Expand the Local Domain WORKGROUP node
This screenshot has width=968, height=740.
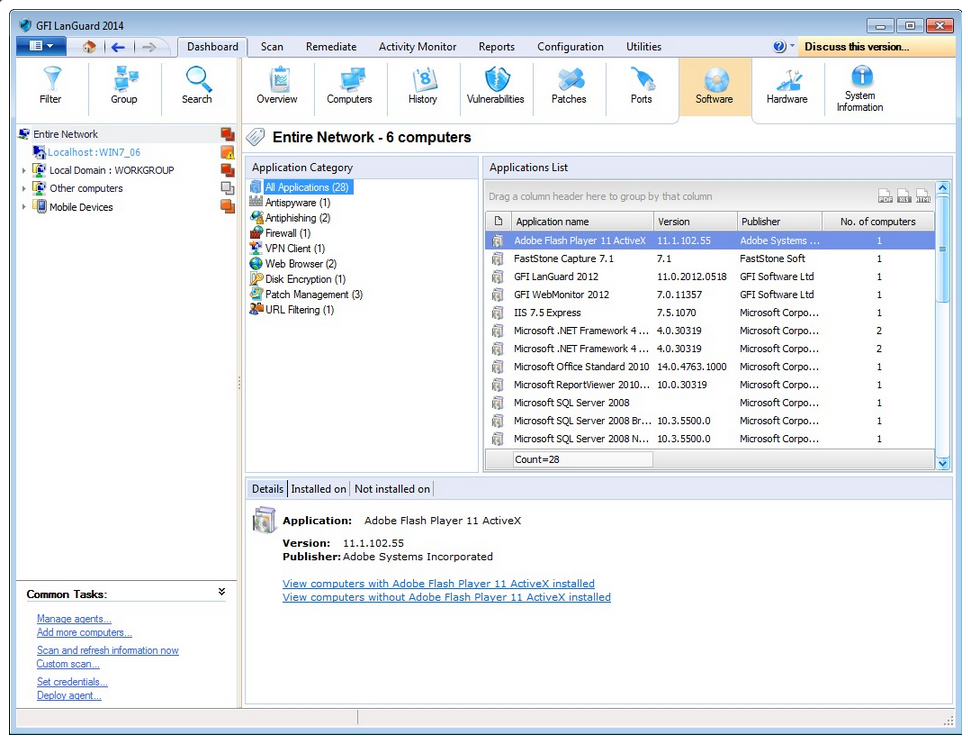[24, 170]
